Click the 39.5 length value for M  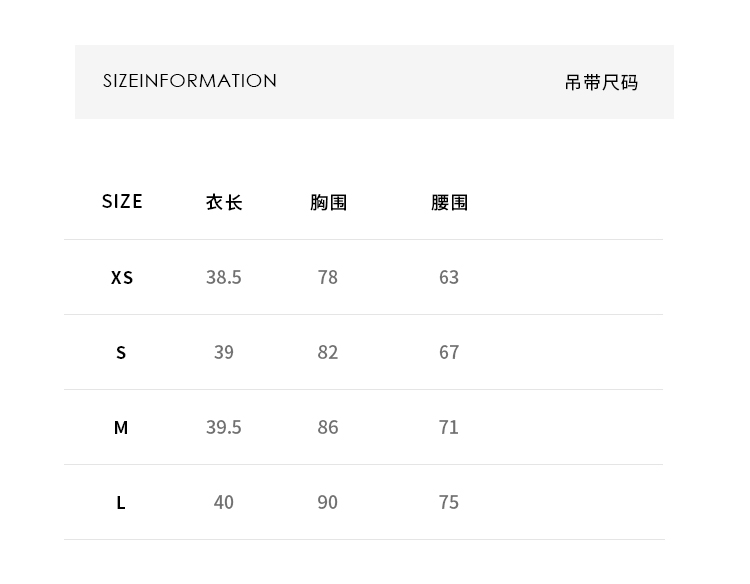(224, 427)
